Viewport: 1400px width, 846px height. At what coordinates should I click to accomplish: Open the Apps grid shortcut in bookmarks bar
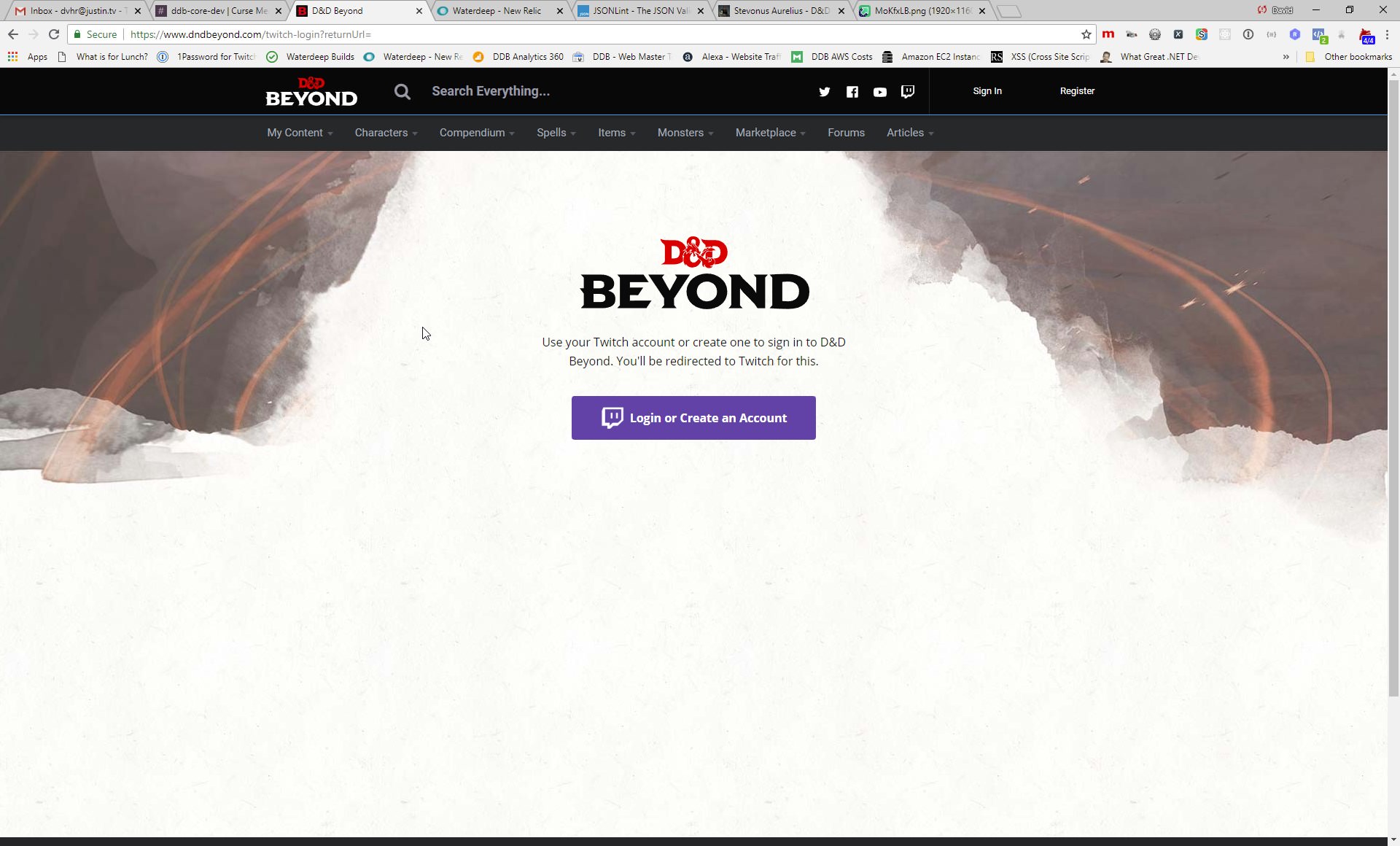(28, 57)
